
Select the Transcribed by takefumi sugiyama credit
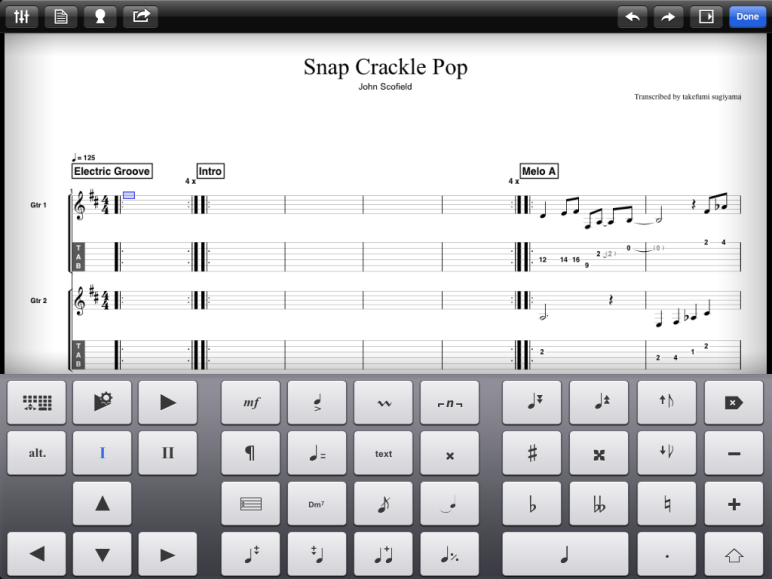point(687,96)
